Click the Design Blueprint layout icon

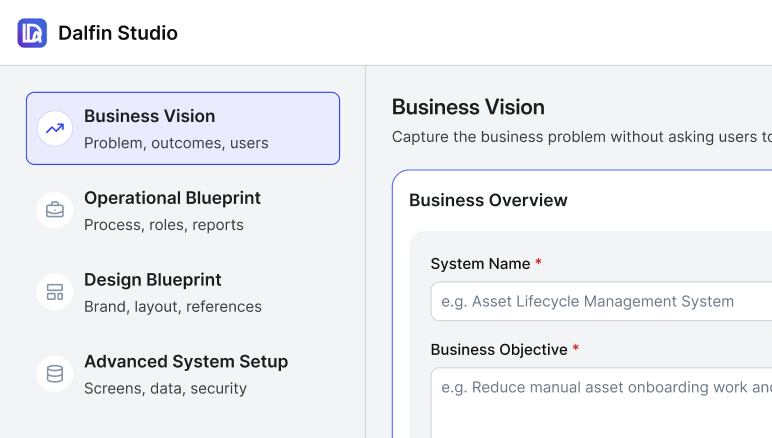point(55,292)
